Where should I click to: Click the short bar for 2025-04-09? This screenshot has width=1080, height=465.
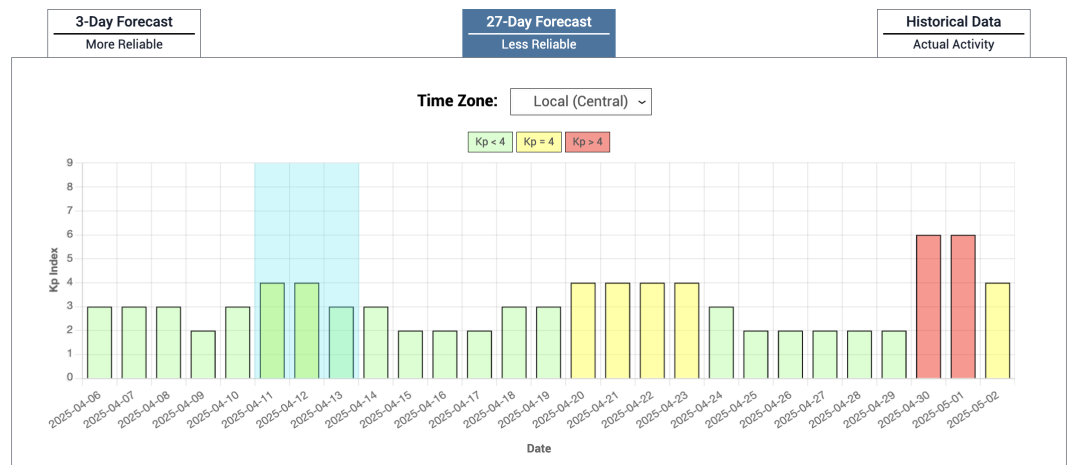click(x=203, y=354)
